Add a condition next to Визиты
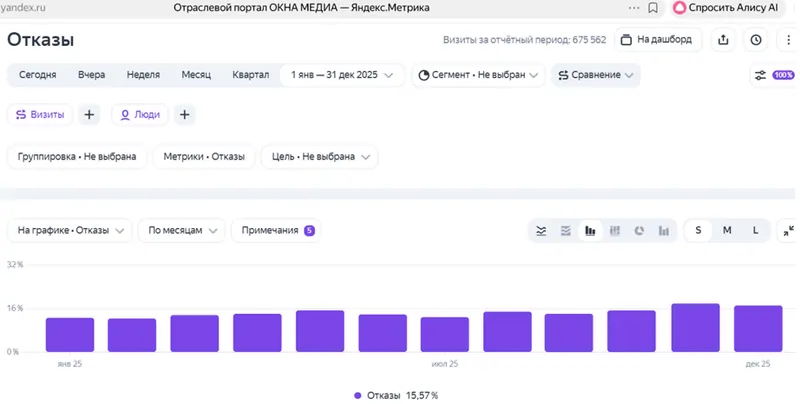The width and height of the screenshot is (800, 404). [89, 115]
